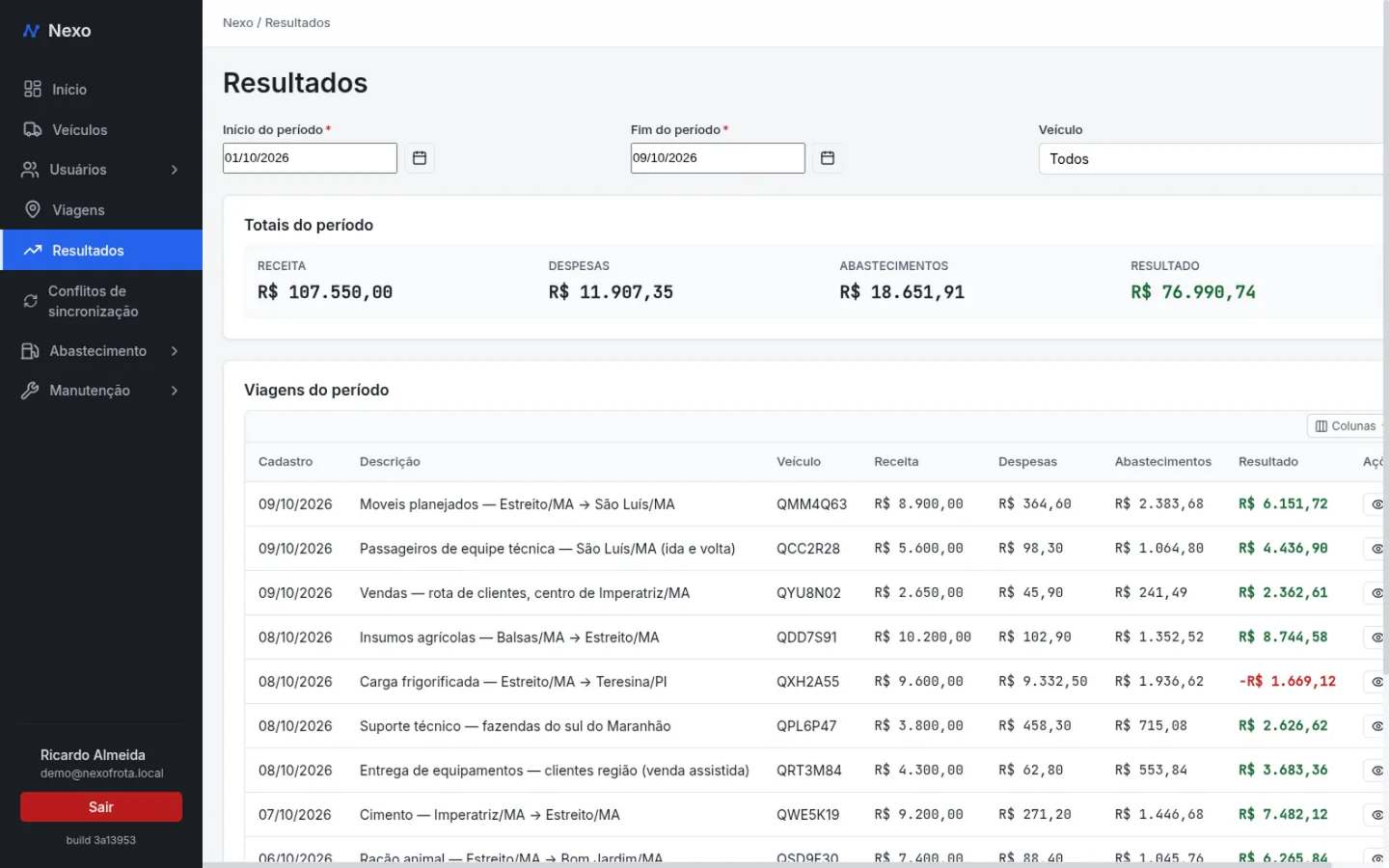Click the Usuários people icon
The image size is (1389, 868).
[31, 170]
